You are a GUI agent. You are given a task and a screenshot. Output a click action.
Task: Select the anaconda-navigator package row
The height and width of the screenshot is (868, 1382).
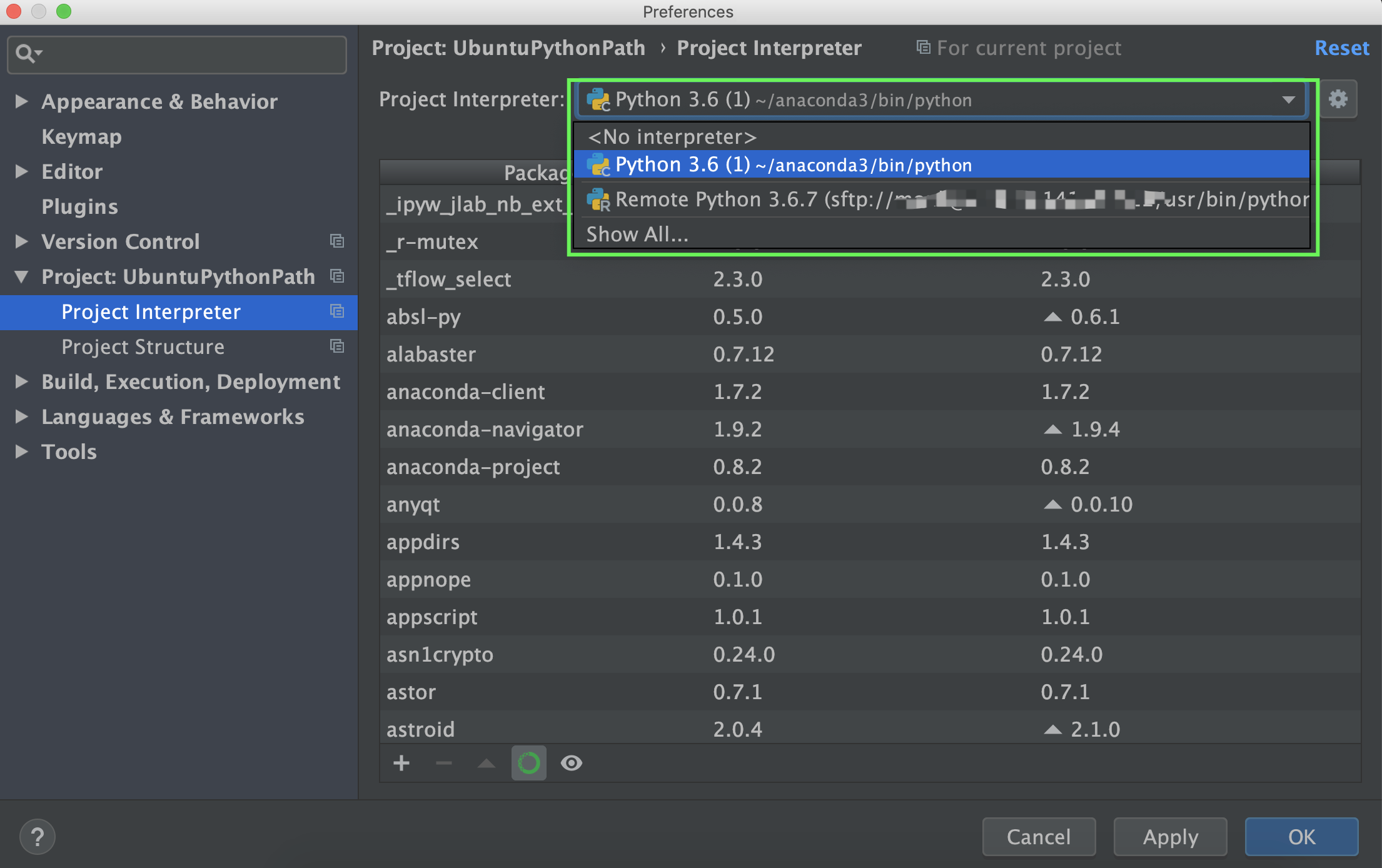(870, 429)
